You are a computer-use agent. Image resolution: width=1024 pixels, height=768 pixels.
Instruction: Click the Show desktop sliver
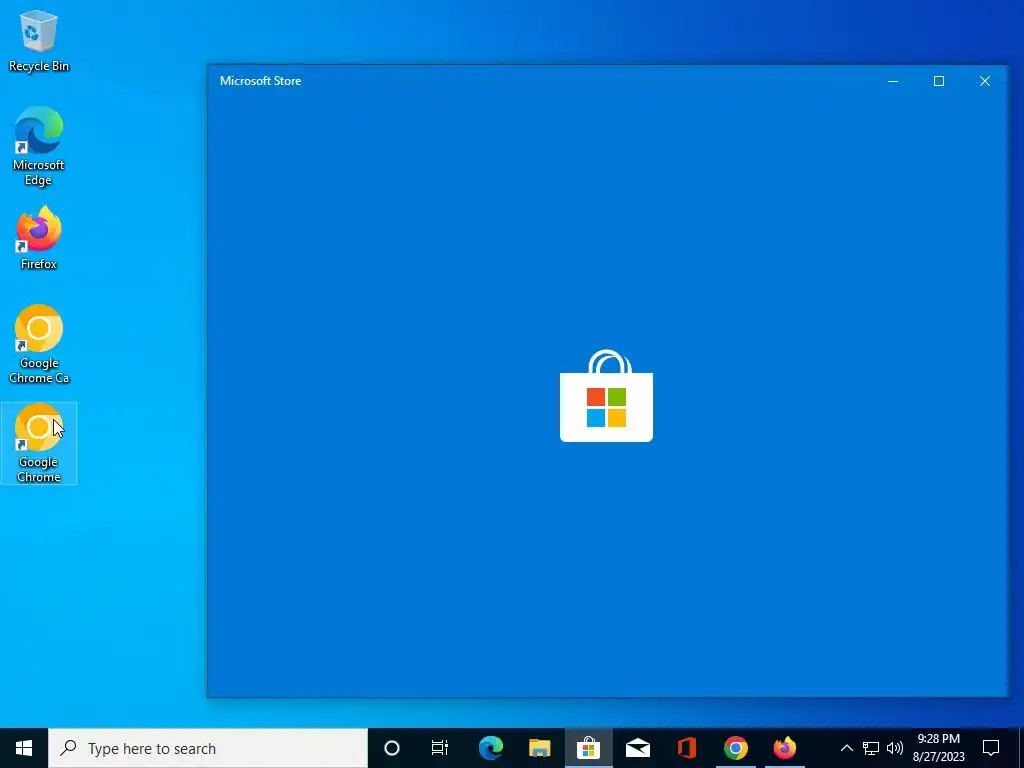tap(1021, 748)
